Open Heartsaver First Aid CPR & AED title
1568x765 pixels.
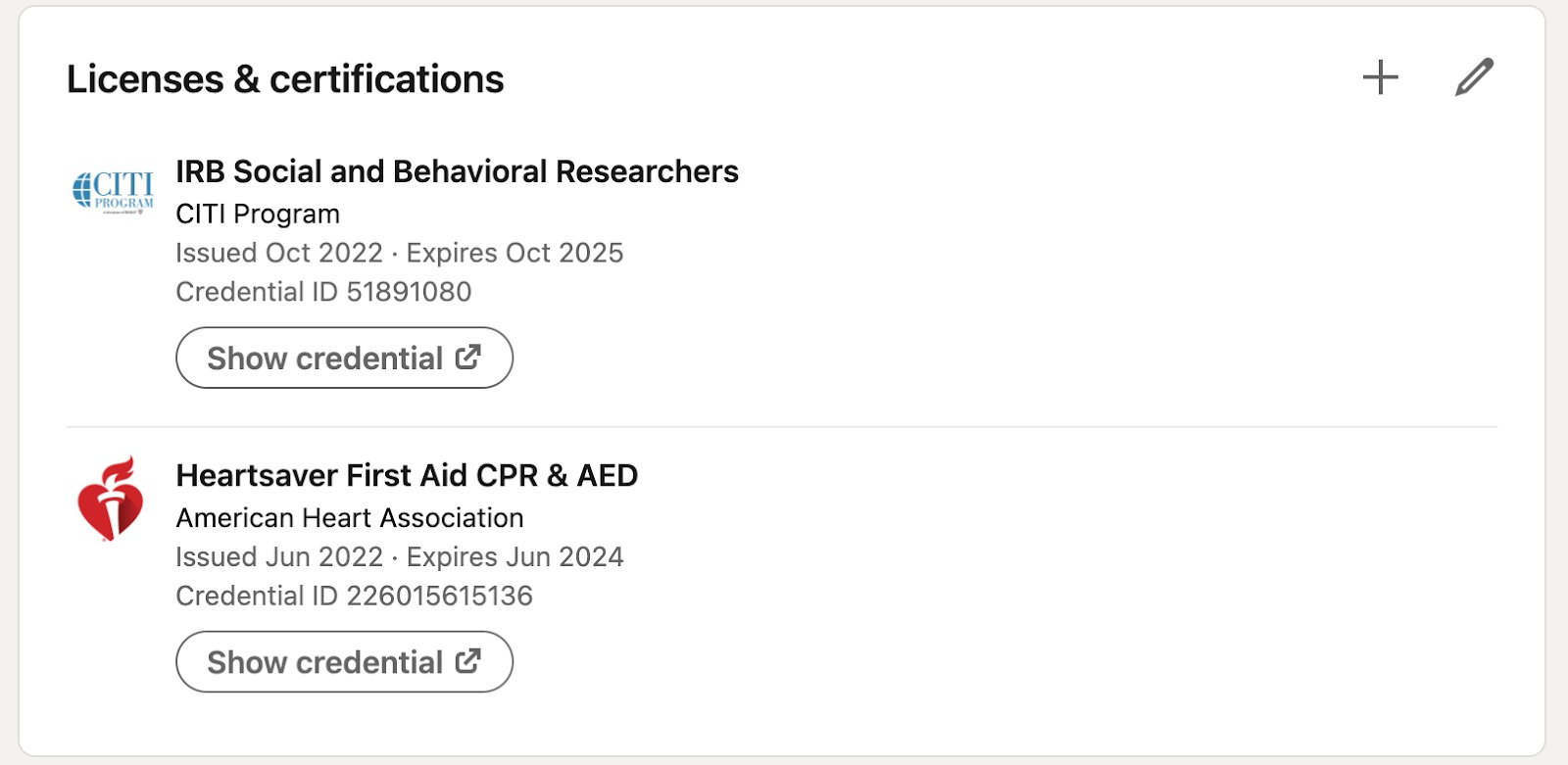click(x=407, y=475)
